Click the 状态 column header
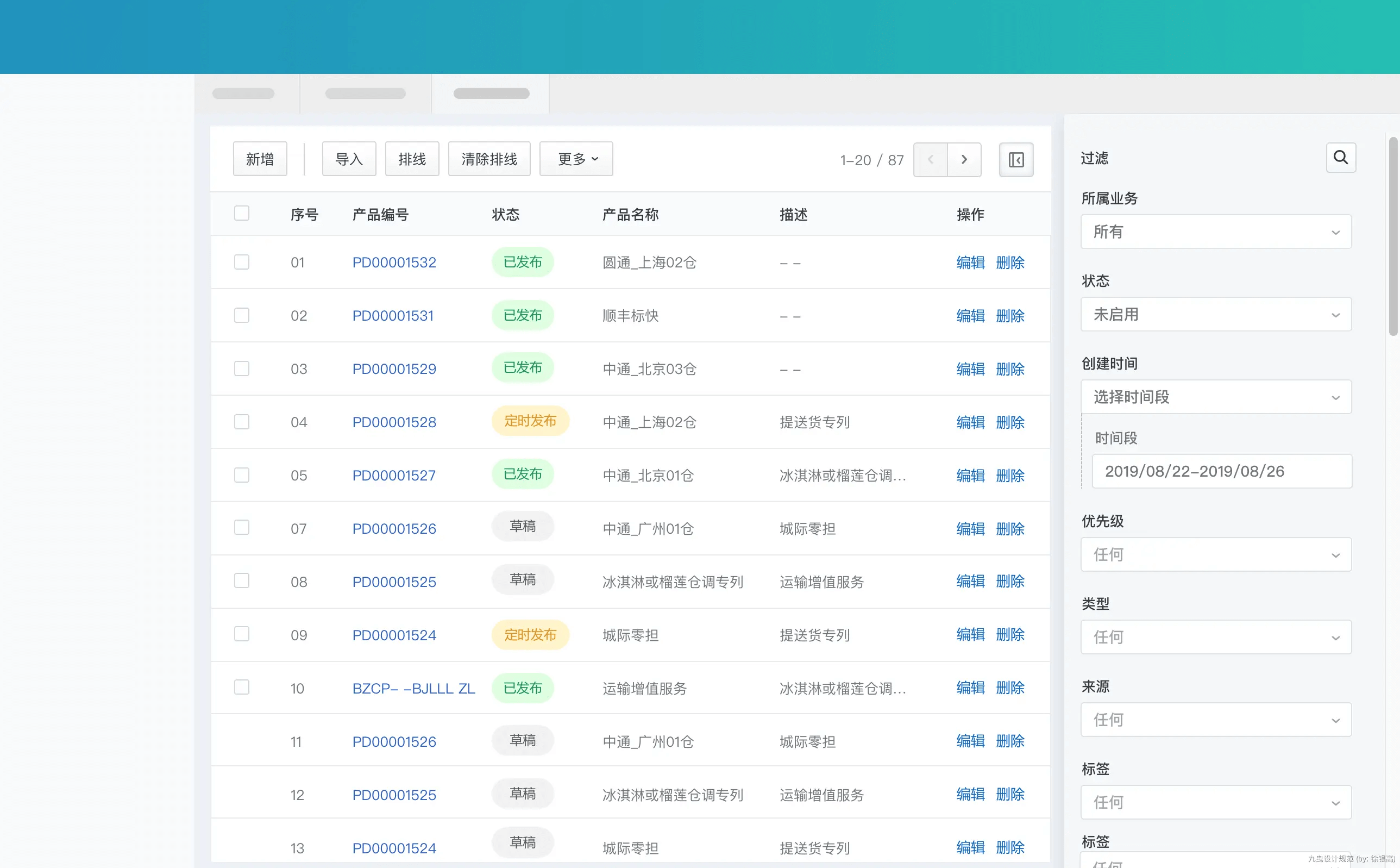Image resolution: width=1400 pixels, height=868 pixels. point(505,215)
